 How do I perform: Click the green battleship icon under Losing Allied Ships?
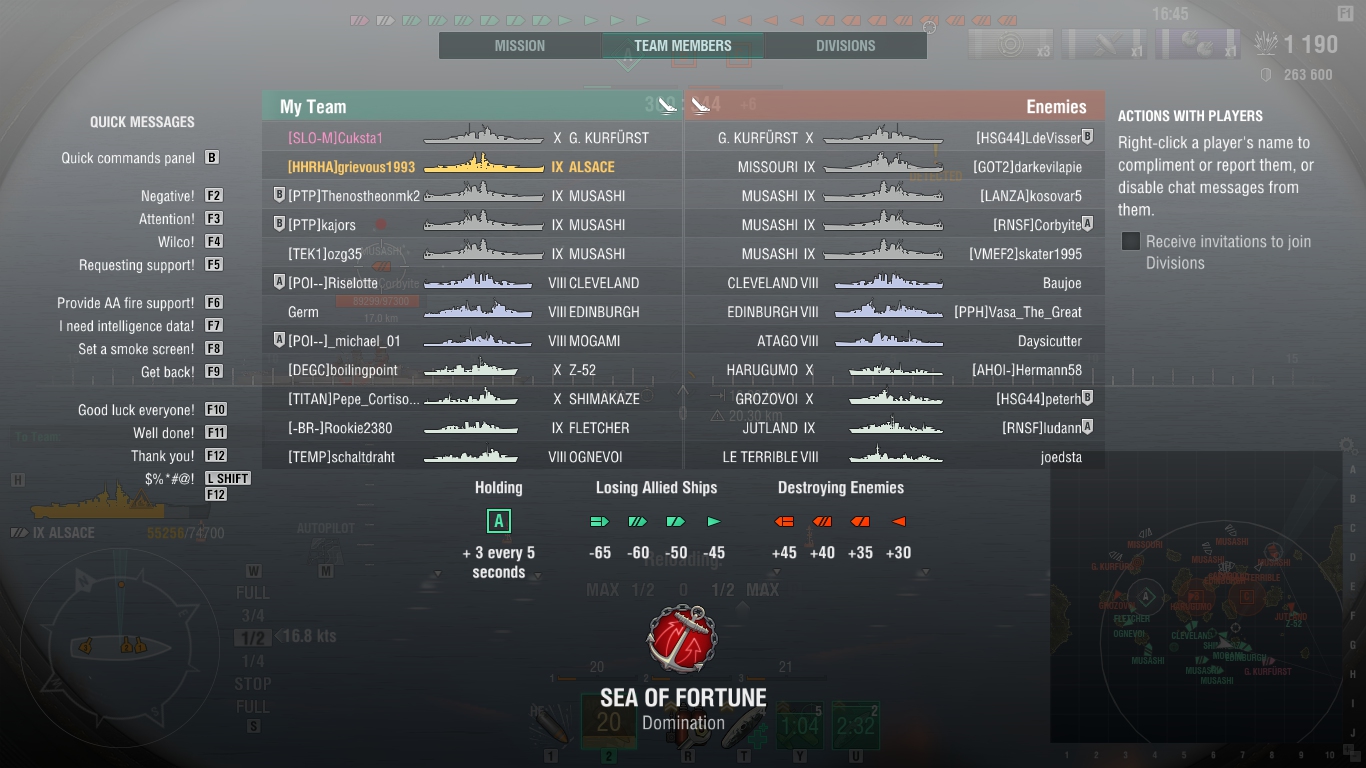pyautogui.click(x=599, y=521)
